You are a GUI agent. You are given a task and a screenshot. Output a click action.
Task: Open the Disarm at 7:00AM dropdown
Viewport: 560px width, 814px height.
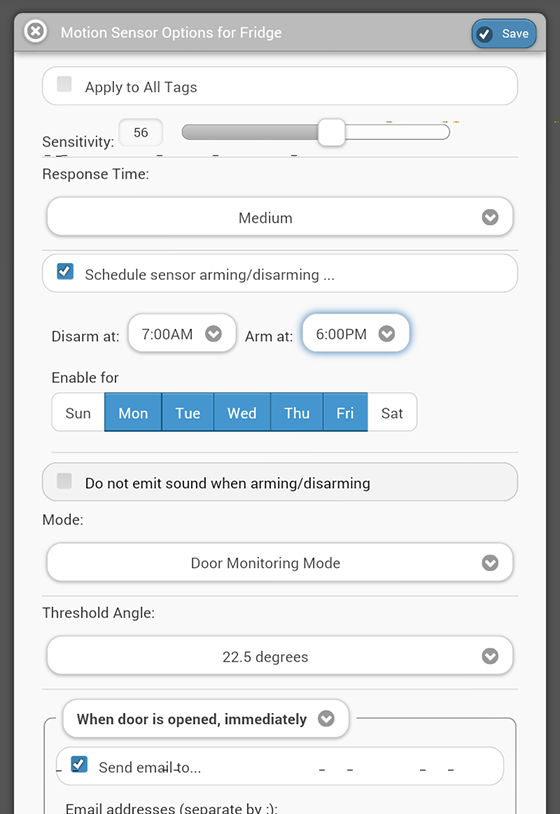tap(182, 333)
